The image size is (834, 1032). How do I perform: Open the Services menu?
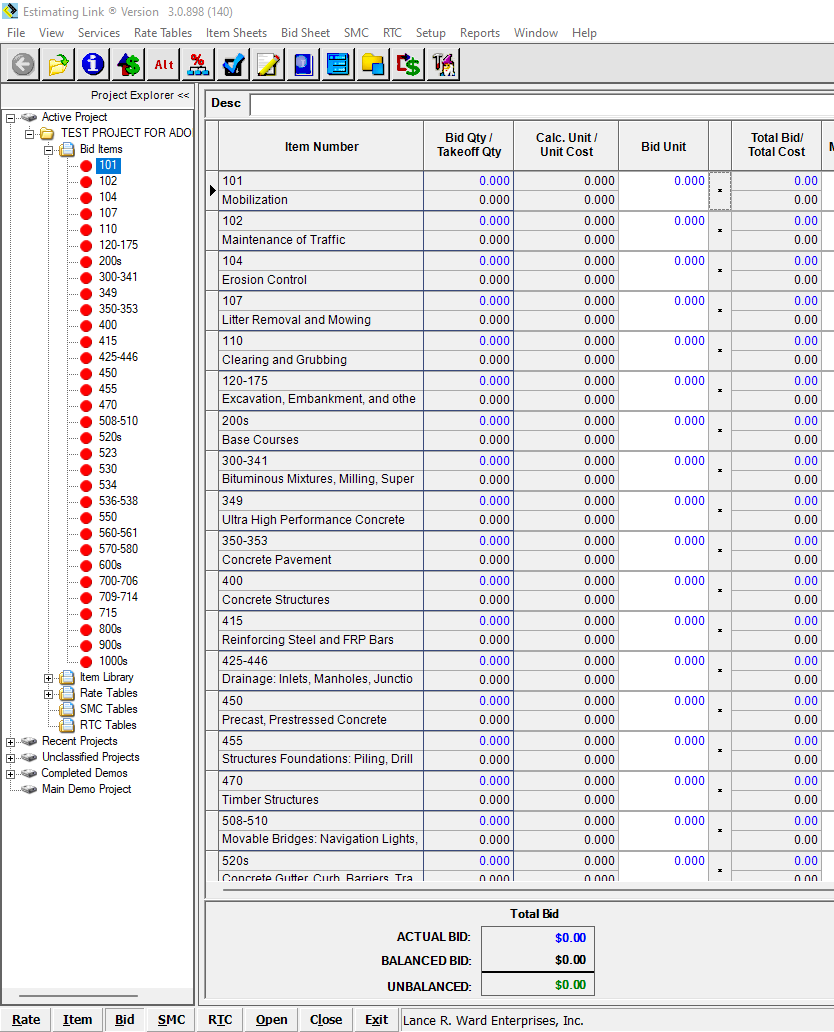[x=99, y=33]
